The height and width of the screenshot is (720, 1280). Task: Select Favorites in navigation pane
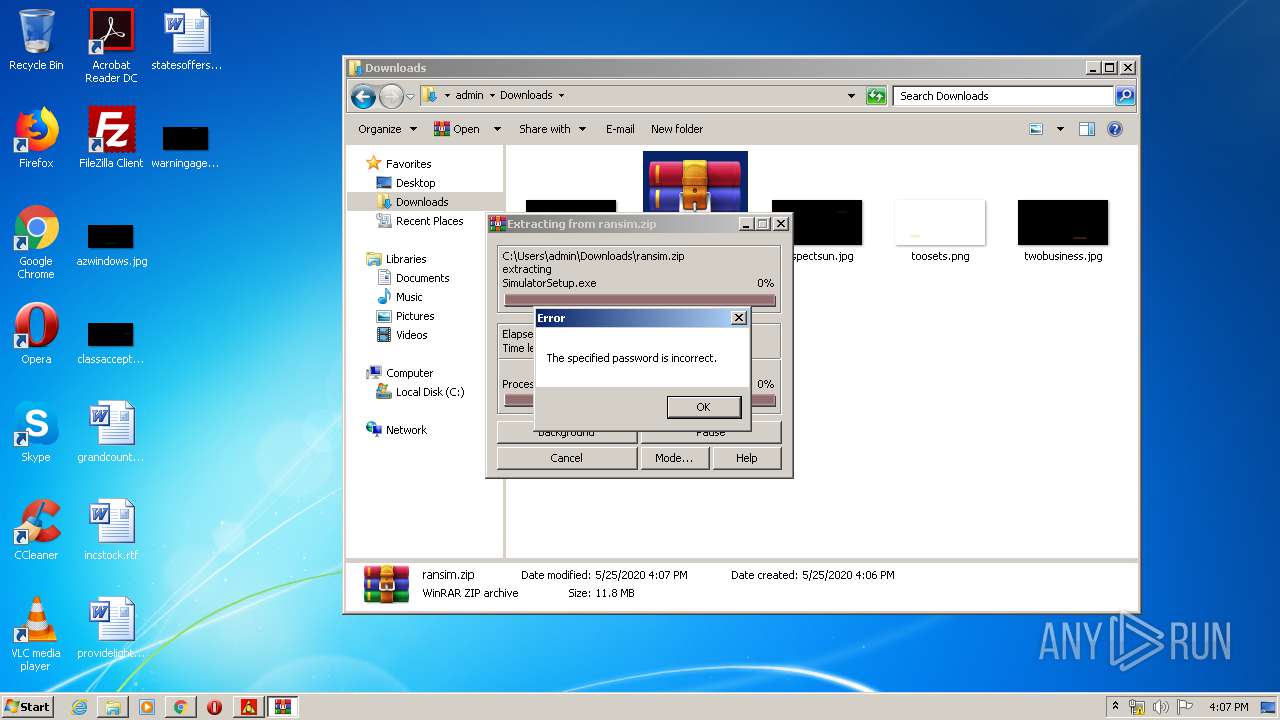pos(408,164)
